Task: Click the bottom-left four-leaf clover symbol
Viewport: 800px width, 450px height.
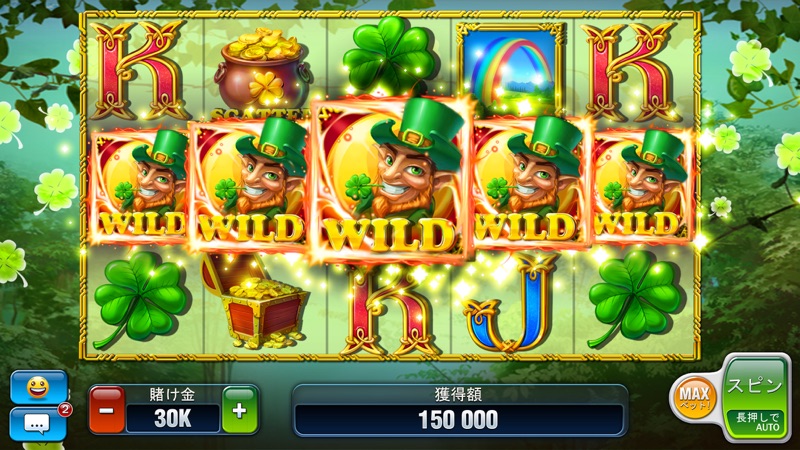Action: point(139,299)
